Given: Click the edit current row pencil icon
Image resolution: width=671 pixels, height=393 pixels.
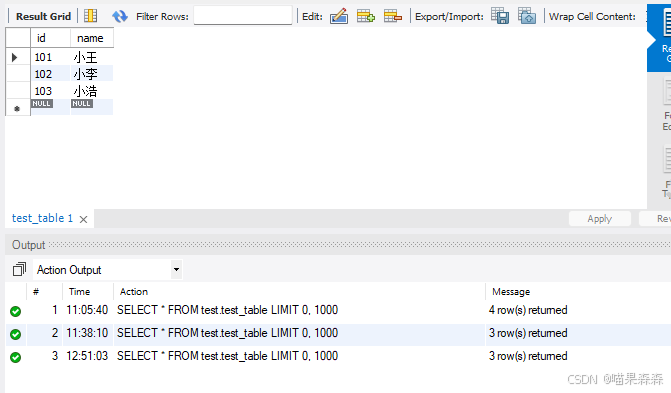Looking at the screenshot, I should click(338, 16).
